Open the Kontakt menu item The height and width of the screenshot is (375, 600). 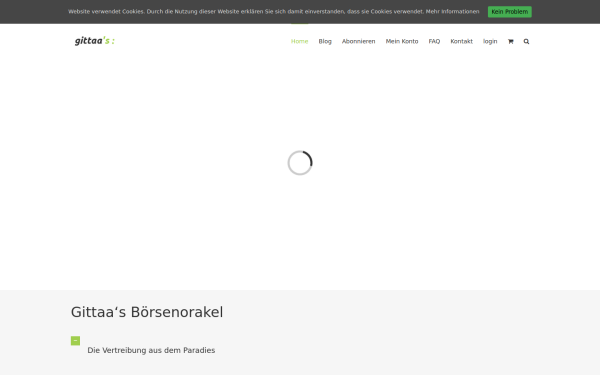coord(461,41)
